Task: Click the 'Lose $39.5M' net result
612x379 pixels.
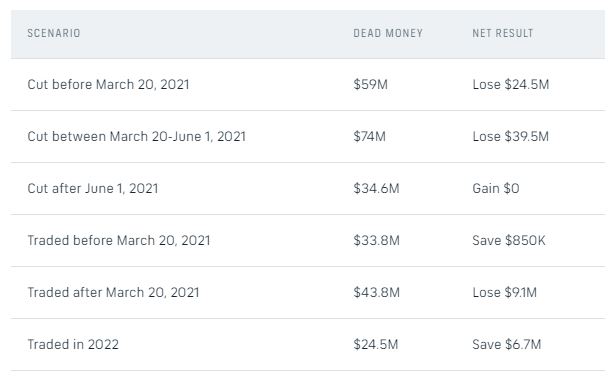Action: [x=511, y=136]
